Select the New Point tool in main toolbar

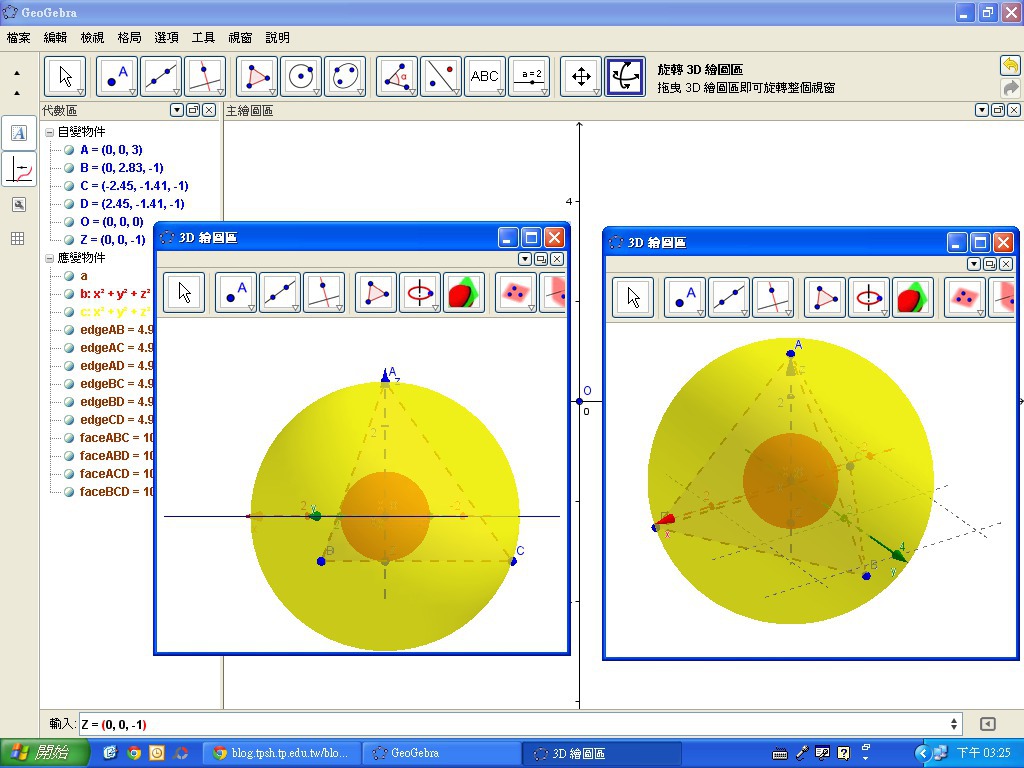tap(117, 76)
